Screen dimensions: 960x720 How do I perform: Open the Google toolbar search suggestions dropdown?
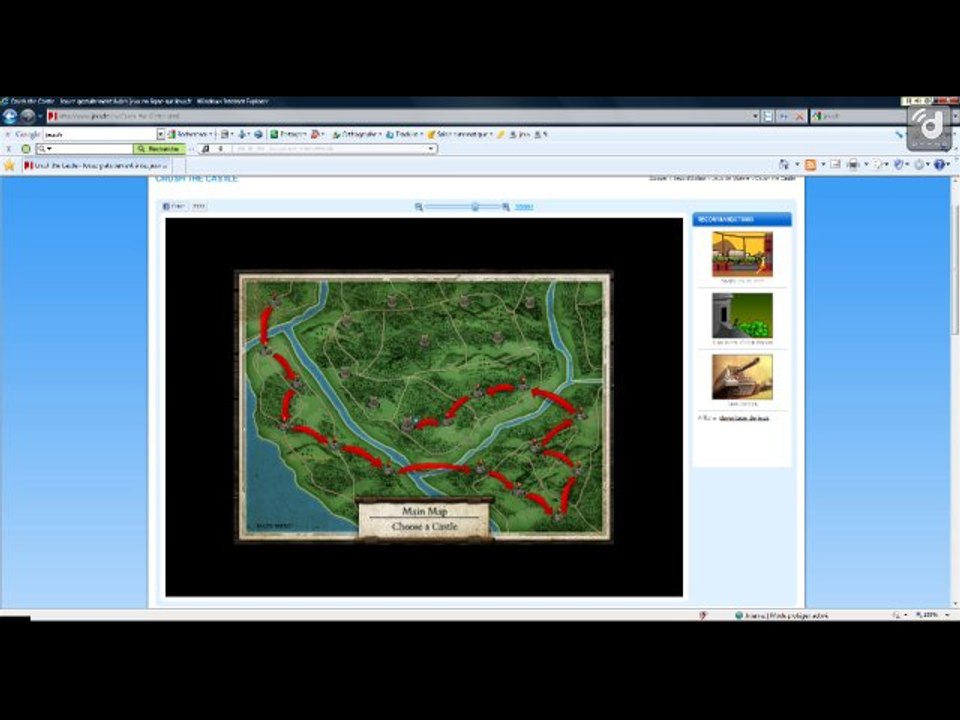160,134
